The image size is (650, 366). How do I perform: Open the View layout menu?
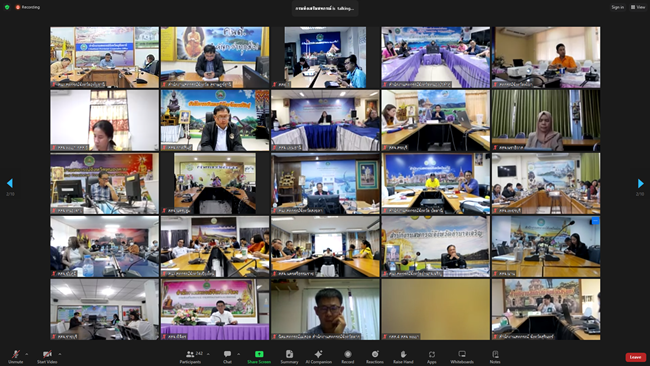pos(638,7)
